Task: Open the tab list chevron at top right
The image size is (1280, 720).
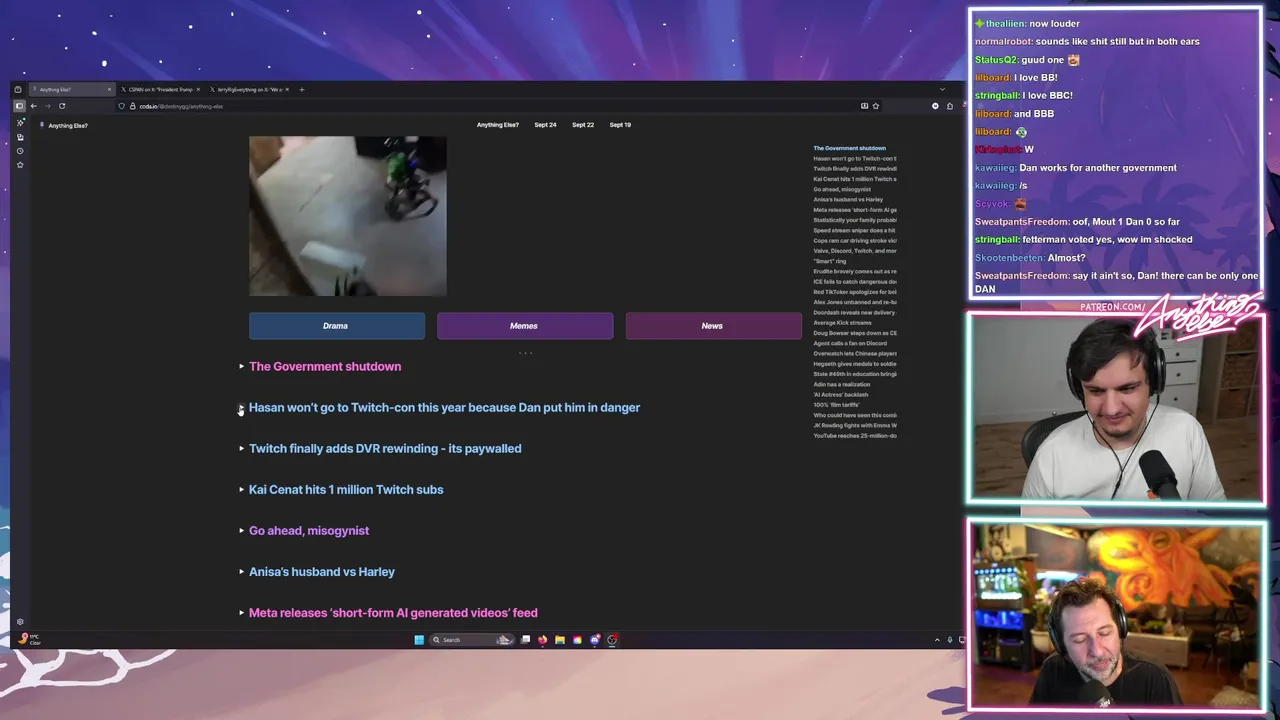Action: click(x=942, y=89)
